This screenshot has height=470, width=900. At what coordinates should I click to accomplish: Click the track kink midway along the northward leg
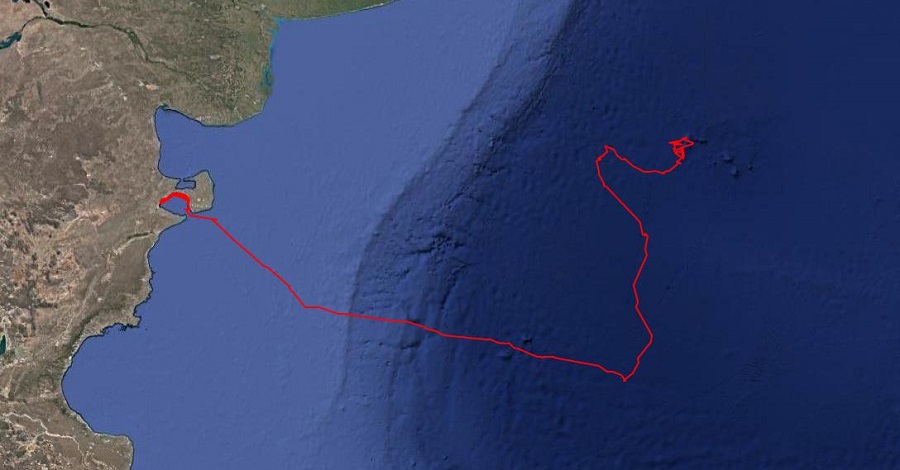(645, 235)
